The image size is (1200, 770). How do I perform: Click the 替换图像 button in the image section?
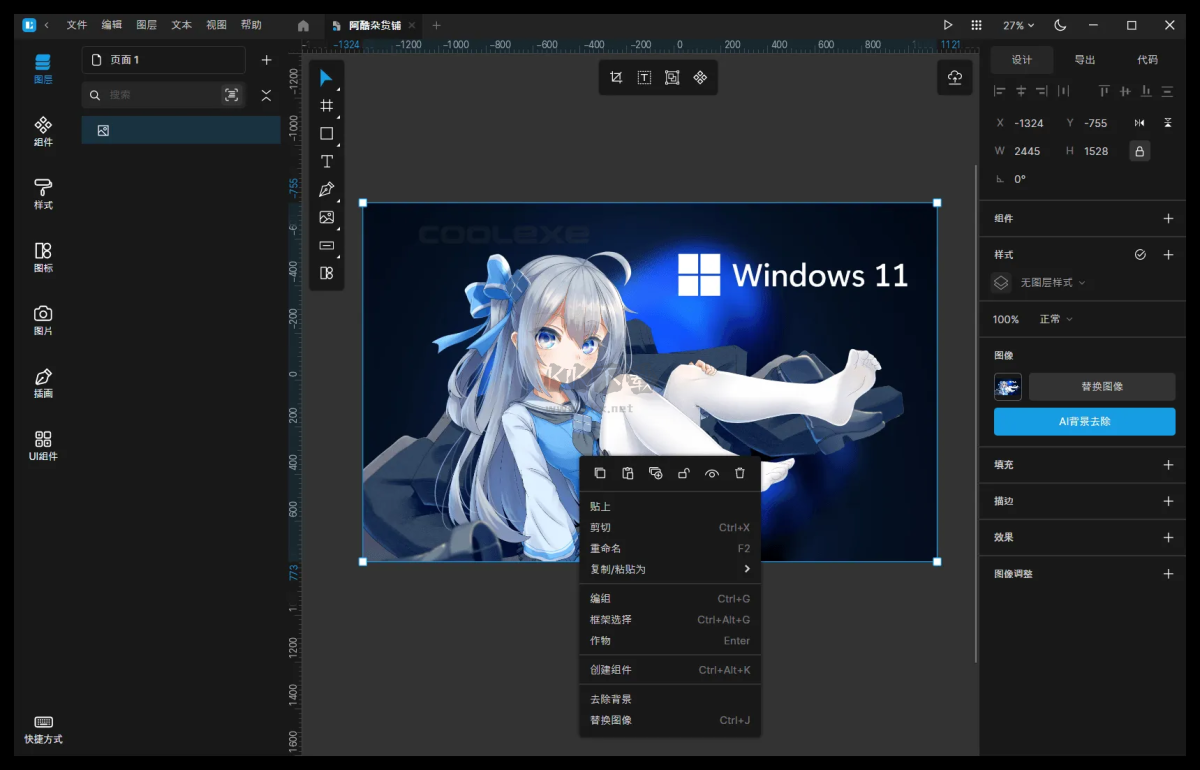click(1102, 387)
